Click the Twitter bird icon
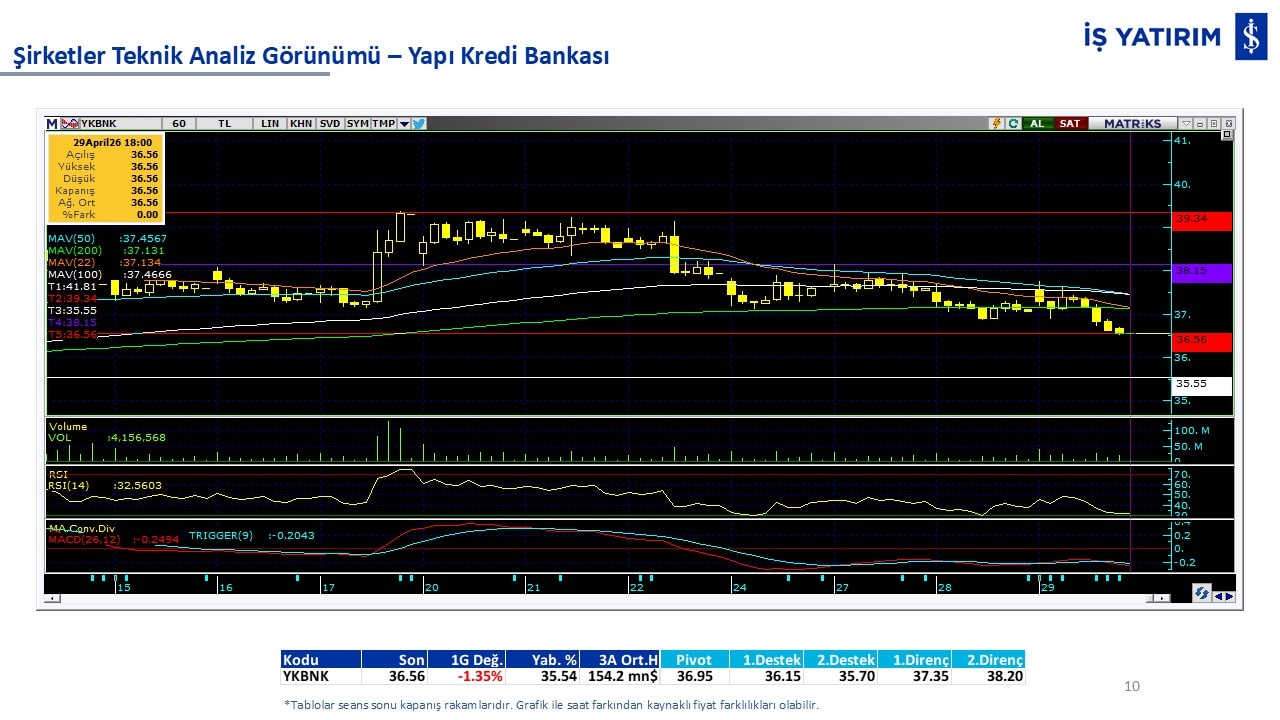This screenshot has width=1280, height=720. (419, 124)
